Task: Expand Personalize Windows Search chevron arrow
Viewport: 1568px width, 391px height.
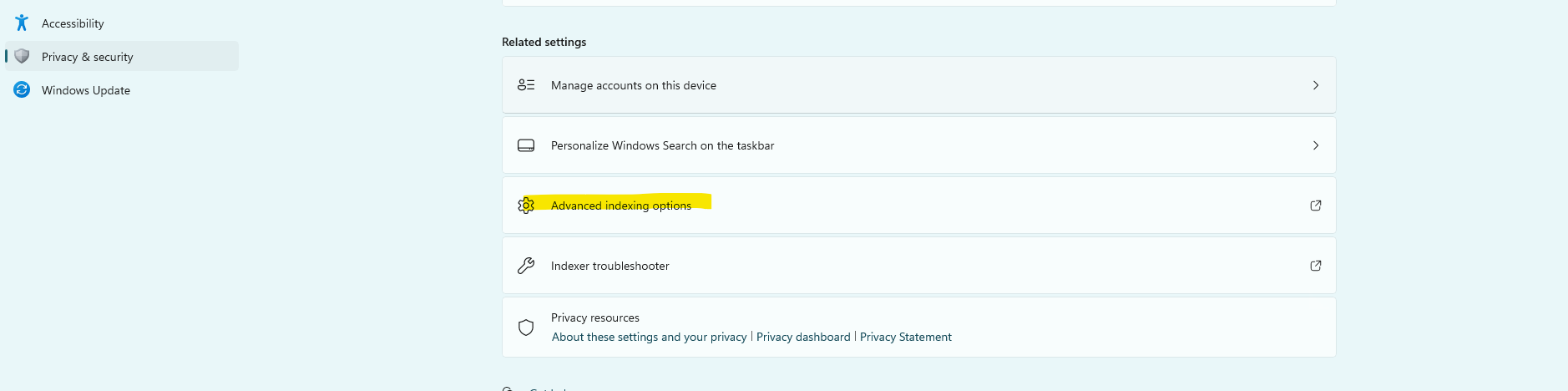Action: [x=1316, y=145]
